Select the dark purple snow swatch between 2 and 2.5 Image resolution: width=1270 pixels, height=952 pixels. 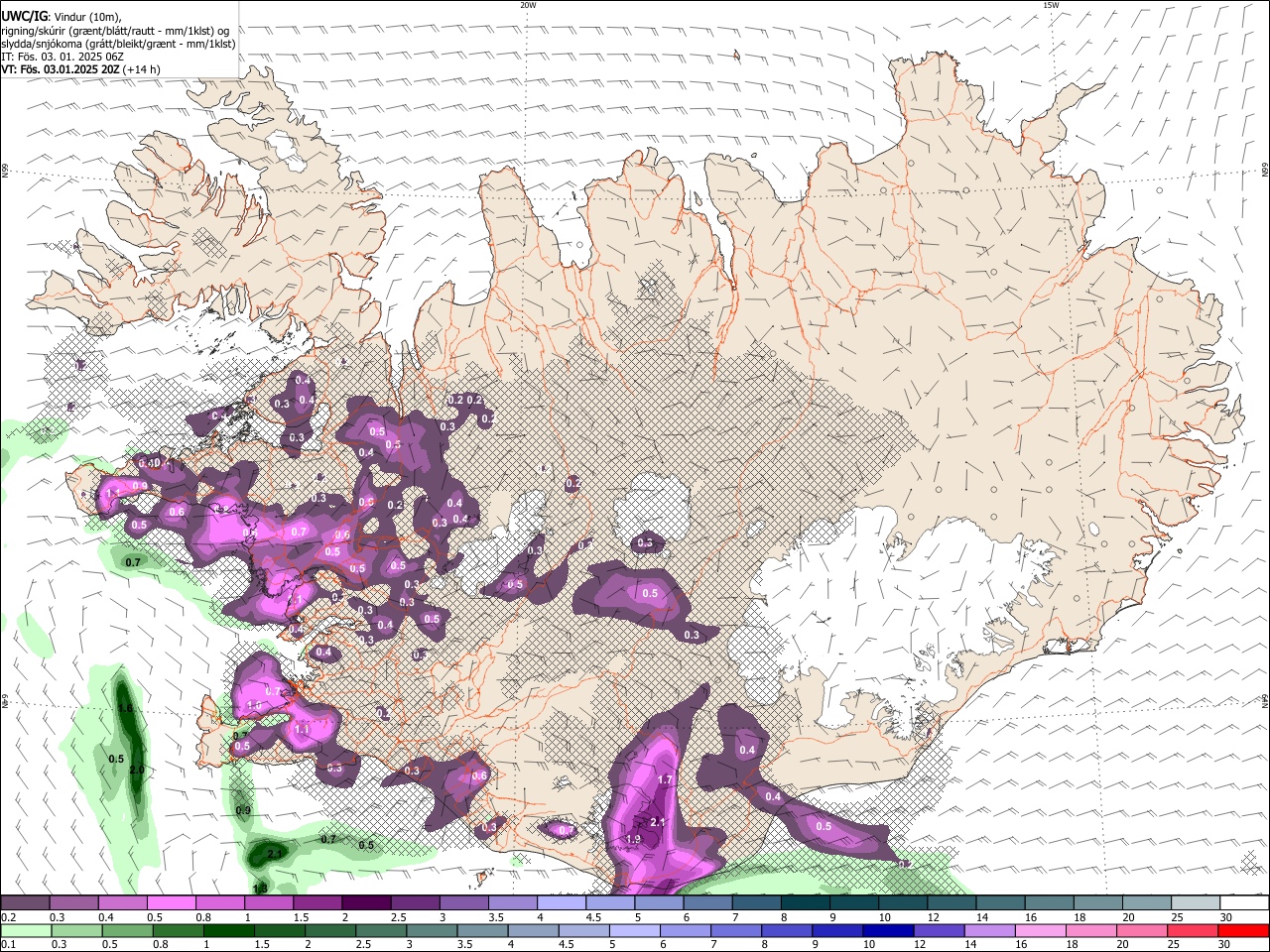366,902
